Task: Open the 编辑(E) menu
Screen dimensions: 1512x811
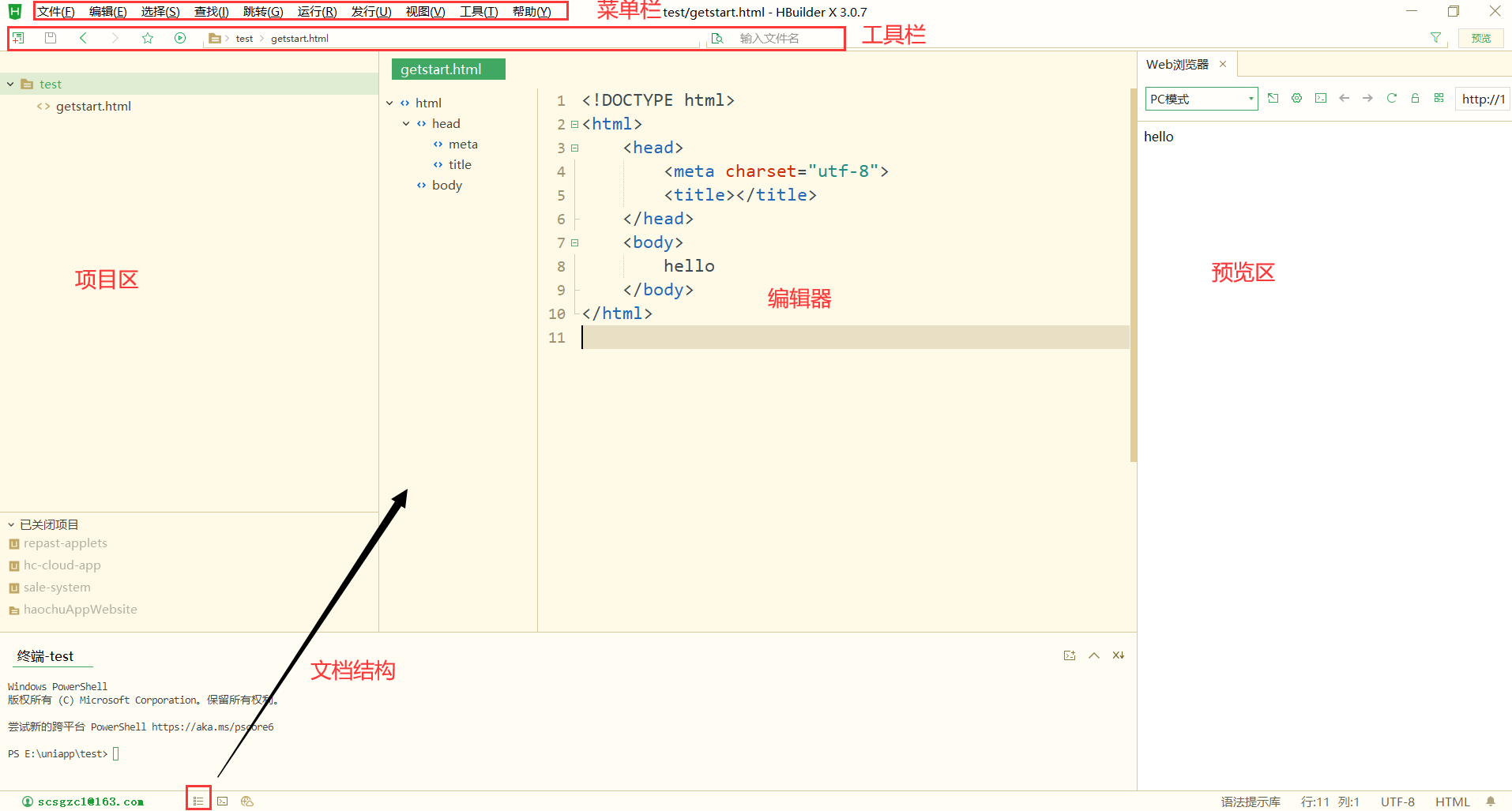Action: [x=107, y=12]
